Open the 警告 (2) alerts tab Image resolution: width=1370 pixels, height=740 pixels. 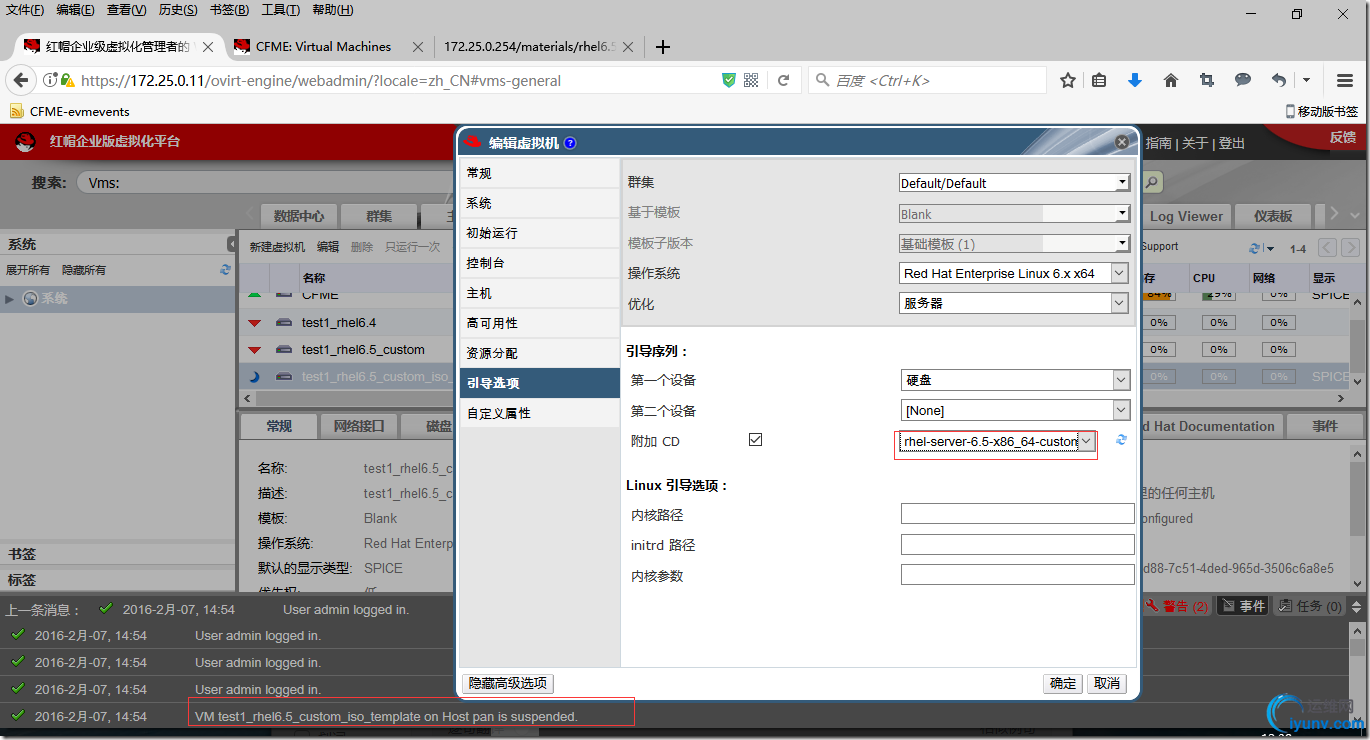tap(1178, 606)
